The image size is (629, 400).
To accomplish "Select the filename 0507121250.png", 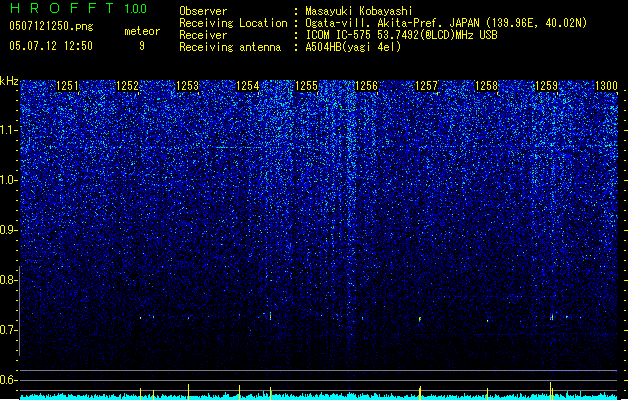I will (x=51, y=26).
